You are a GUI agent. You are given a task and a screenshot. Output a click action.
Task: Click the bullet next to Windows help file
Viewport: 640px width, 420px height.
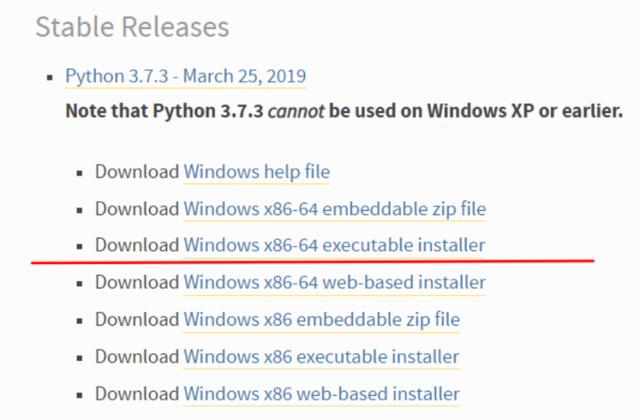(80, 173)
